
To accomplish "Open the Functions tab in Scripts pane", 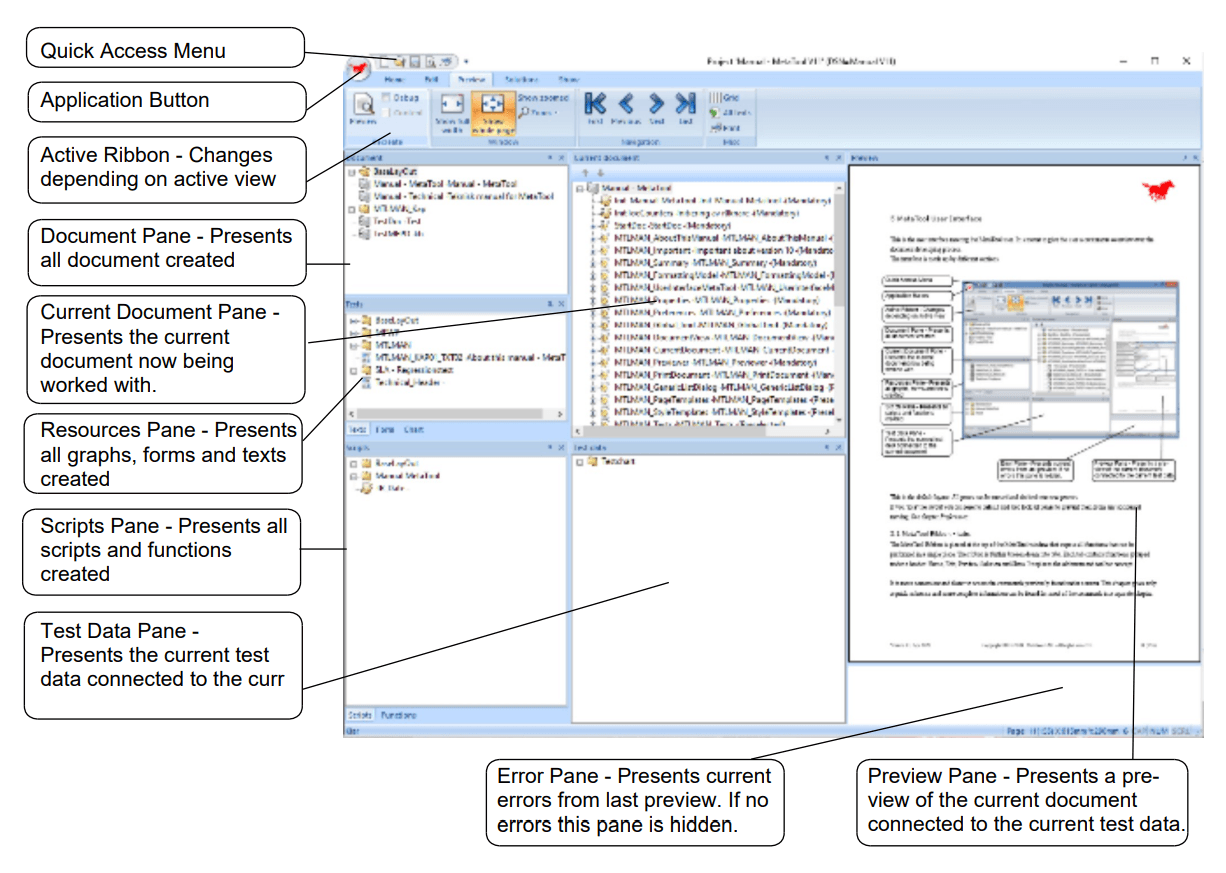I will pos(398,716).
